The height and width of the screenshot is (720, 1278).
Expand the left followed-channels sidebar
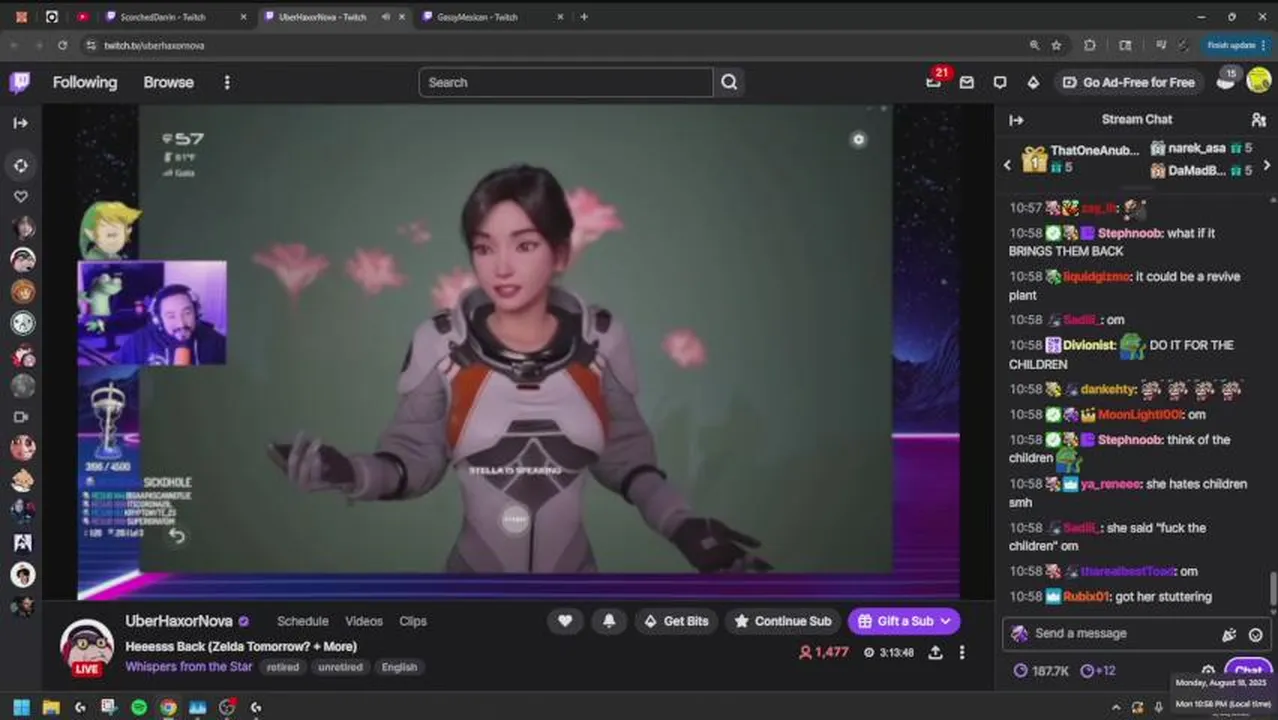tap(20, 123)
